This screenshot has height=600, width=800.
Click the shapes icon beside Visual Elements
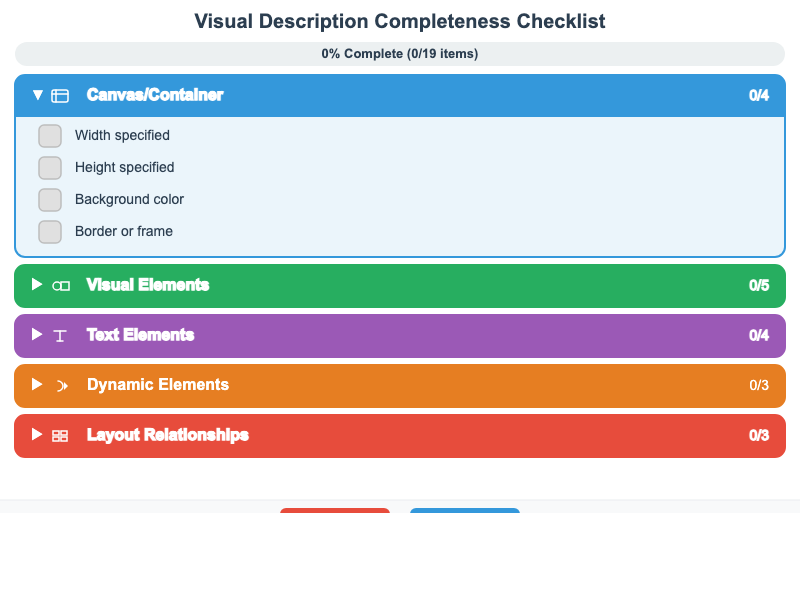(x=61, y=285)
